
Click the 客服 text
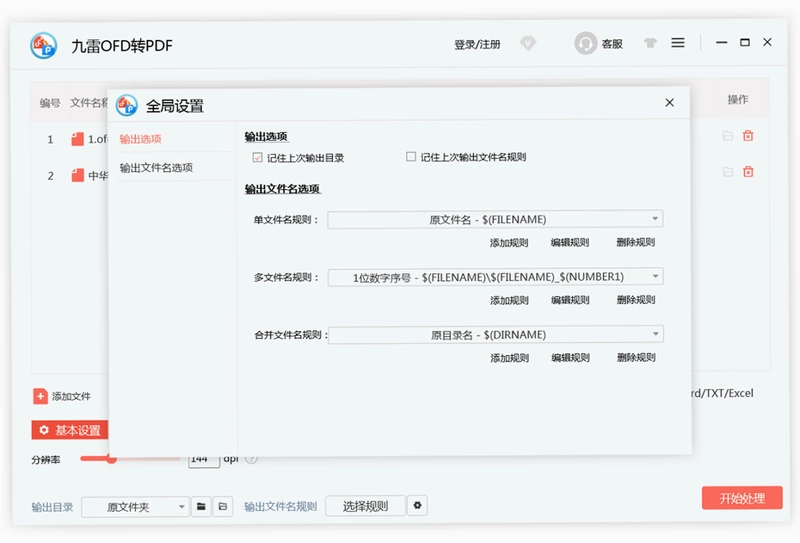click(612, 44)
